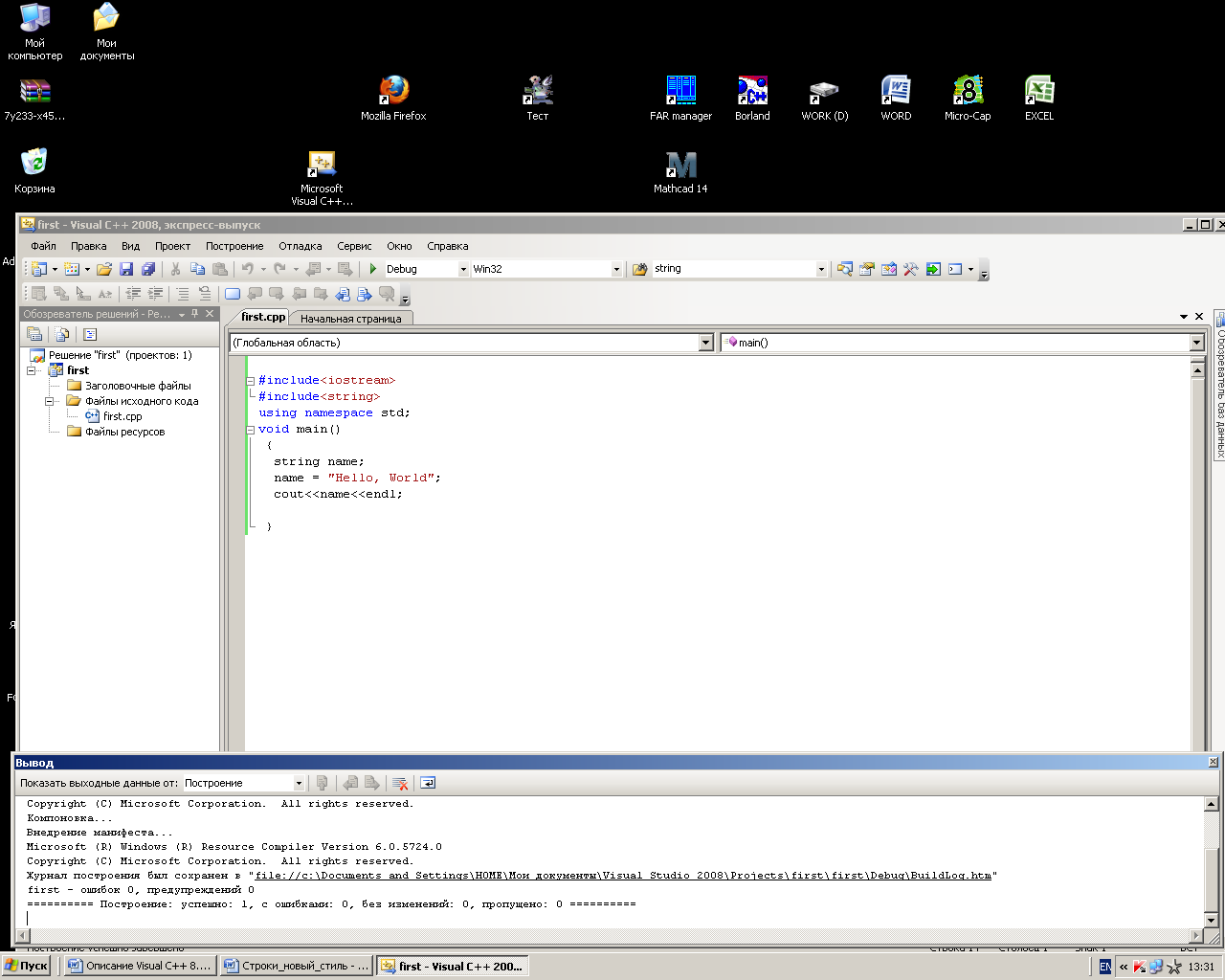
Task: Collapse the 'first' project tree node
Action: (31, 370)
